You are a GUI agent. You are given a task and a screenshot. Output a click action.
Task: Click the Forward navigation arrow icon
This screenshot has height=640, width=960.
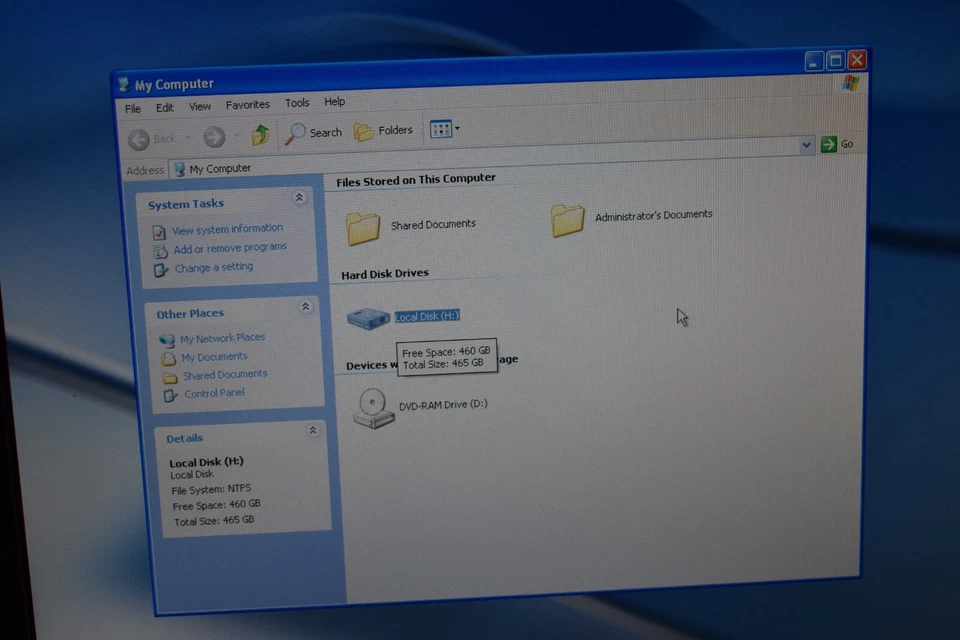213,139
